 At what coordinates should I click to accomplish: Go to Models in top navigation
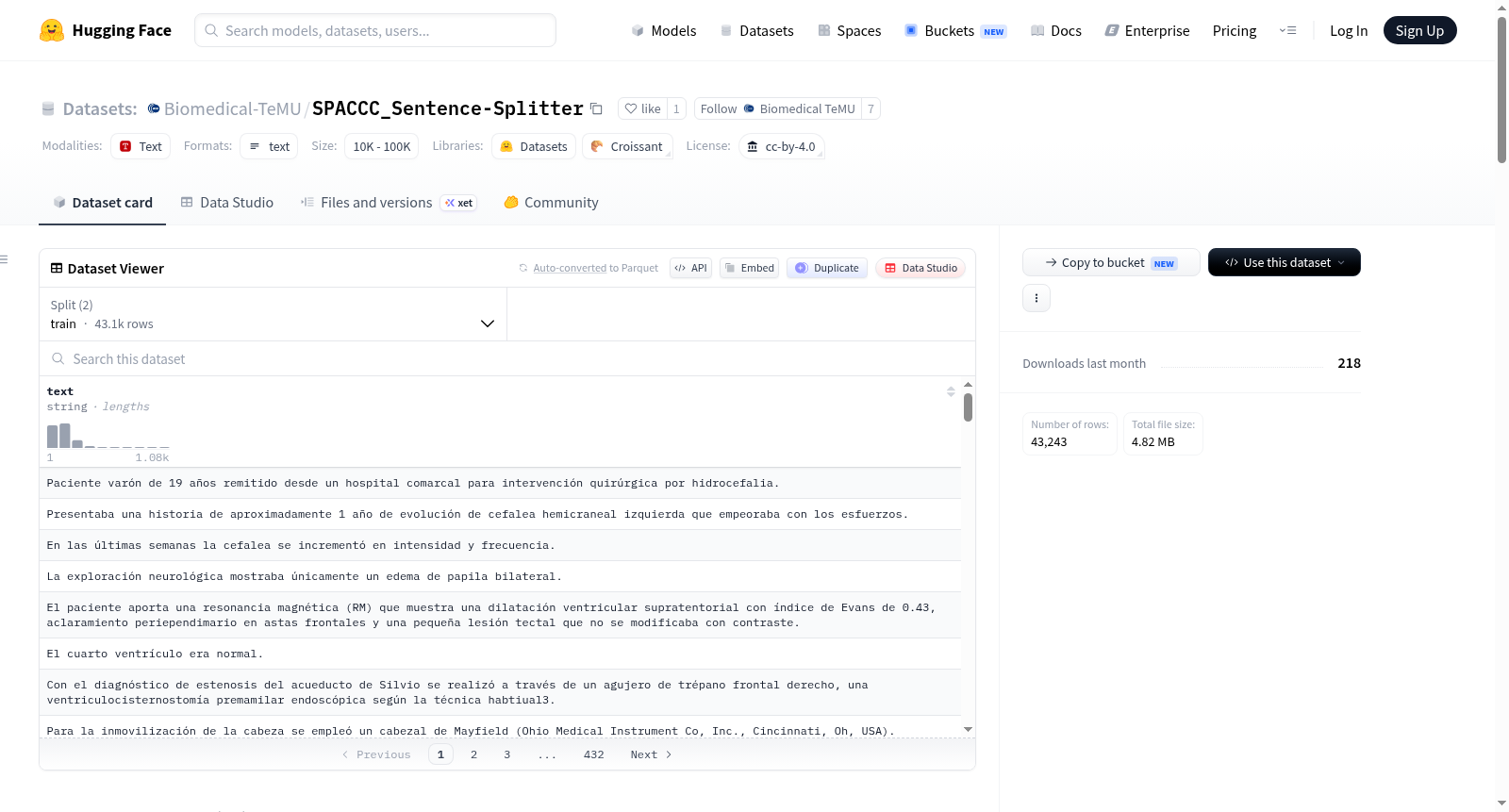pyautogui.click(x=664, y=30)
